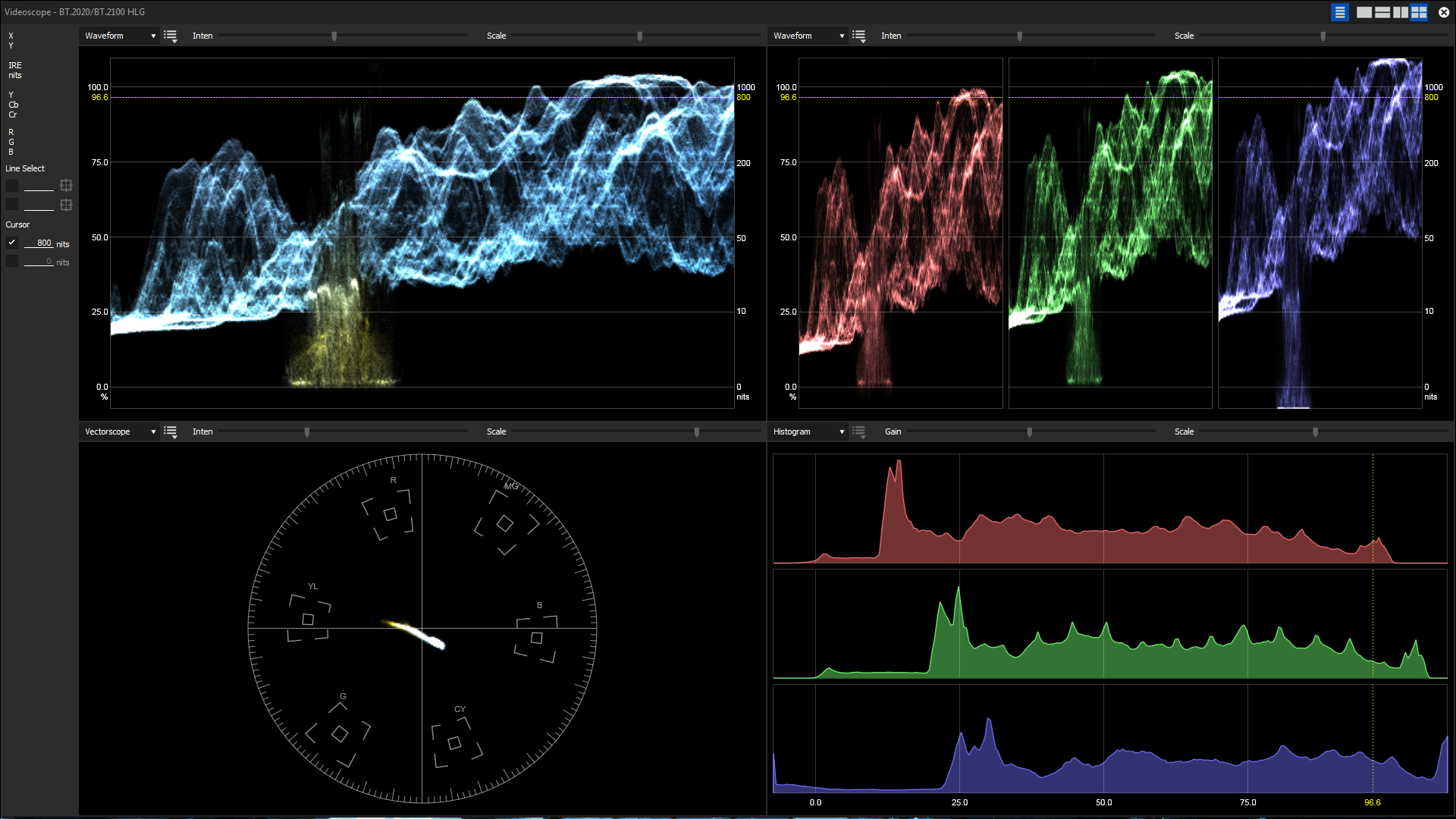Click the 800 nits cursor value field

(39, 243)
